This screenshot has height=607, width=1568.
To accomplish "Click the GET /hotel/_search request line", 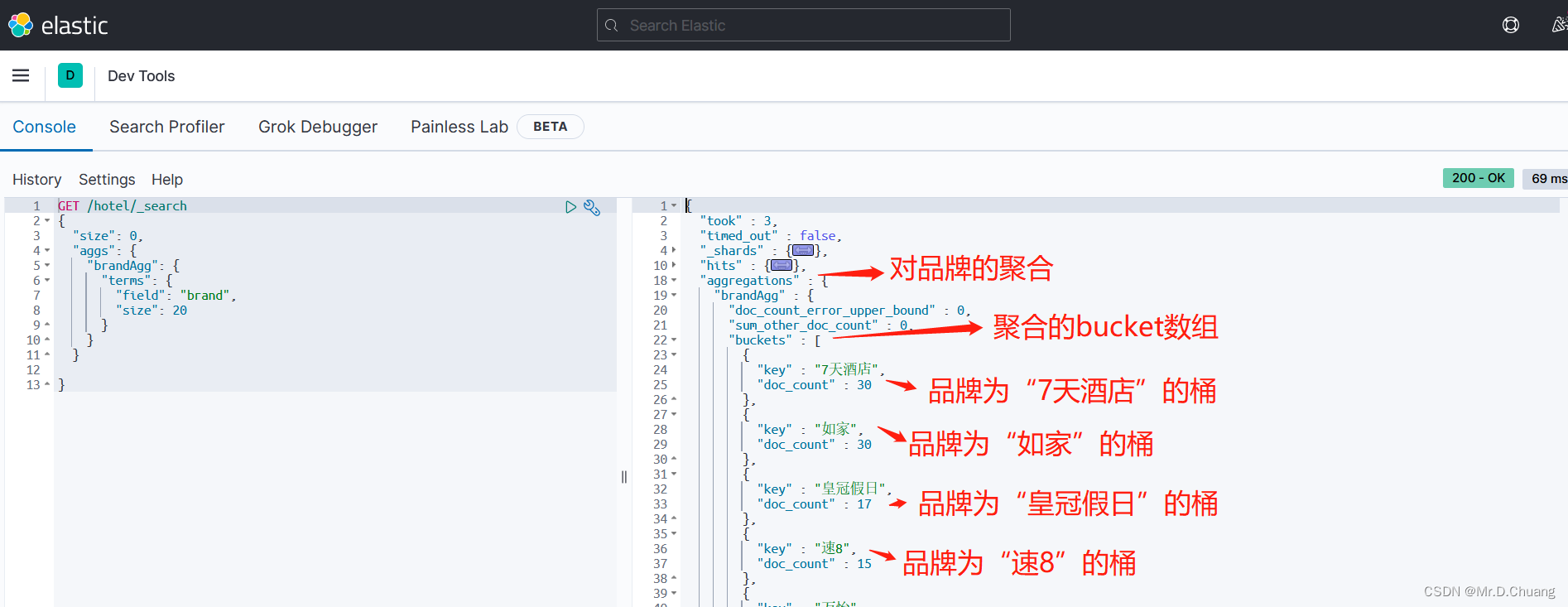I will [123, 206].
